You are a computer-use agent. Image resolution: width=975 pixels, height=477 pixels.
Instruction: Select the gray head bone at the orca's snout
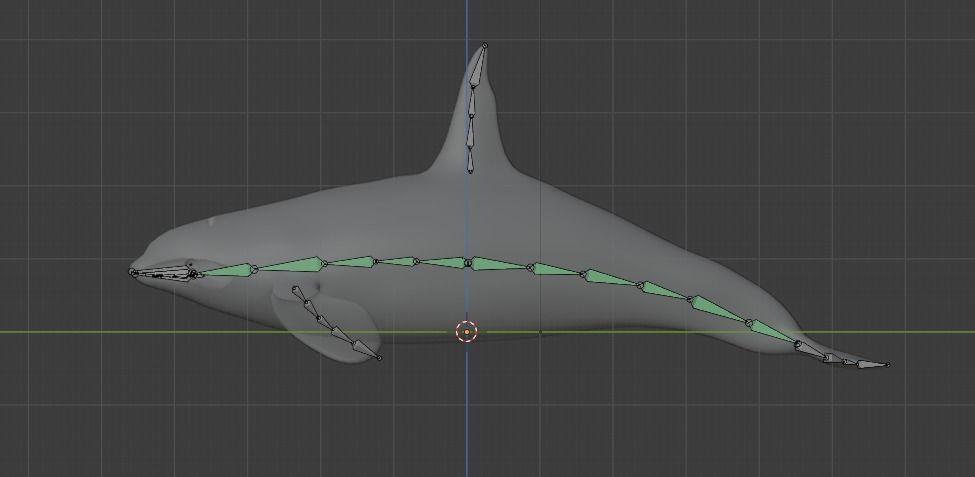[163, 273]
